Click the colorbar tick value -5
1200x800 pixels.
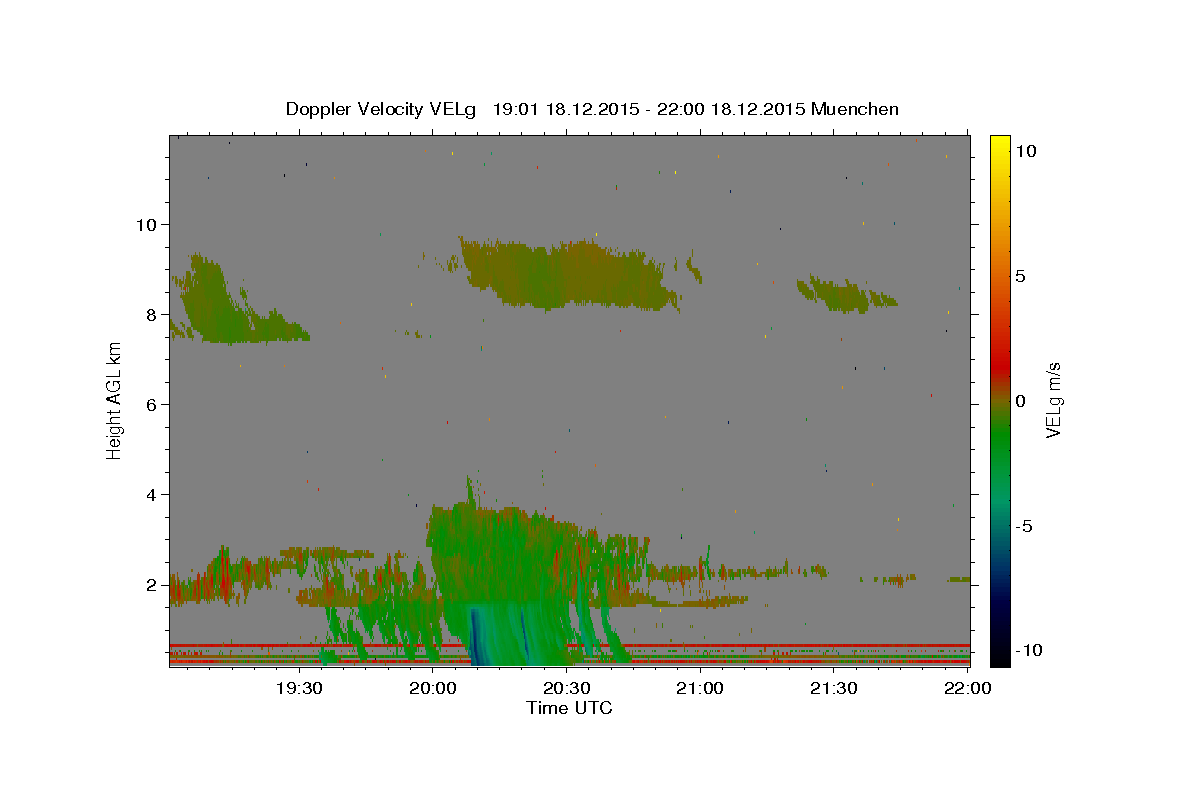point(1023,526)
